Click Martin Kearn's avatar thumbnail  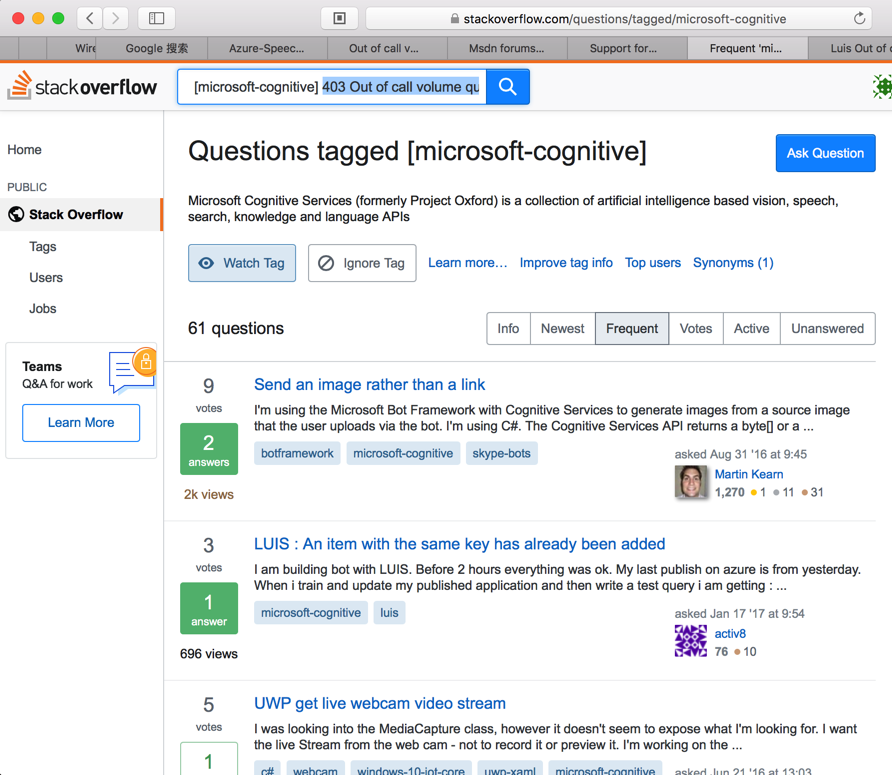click(x=691, y=483)
